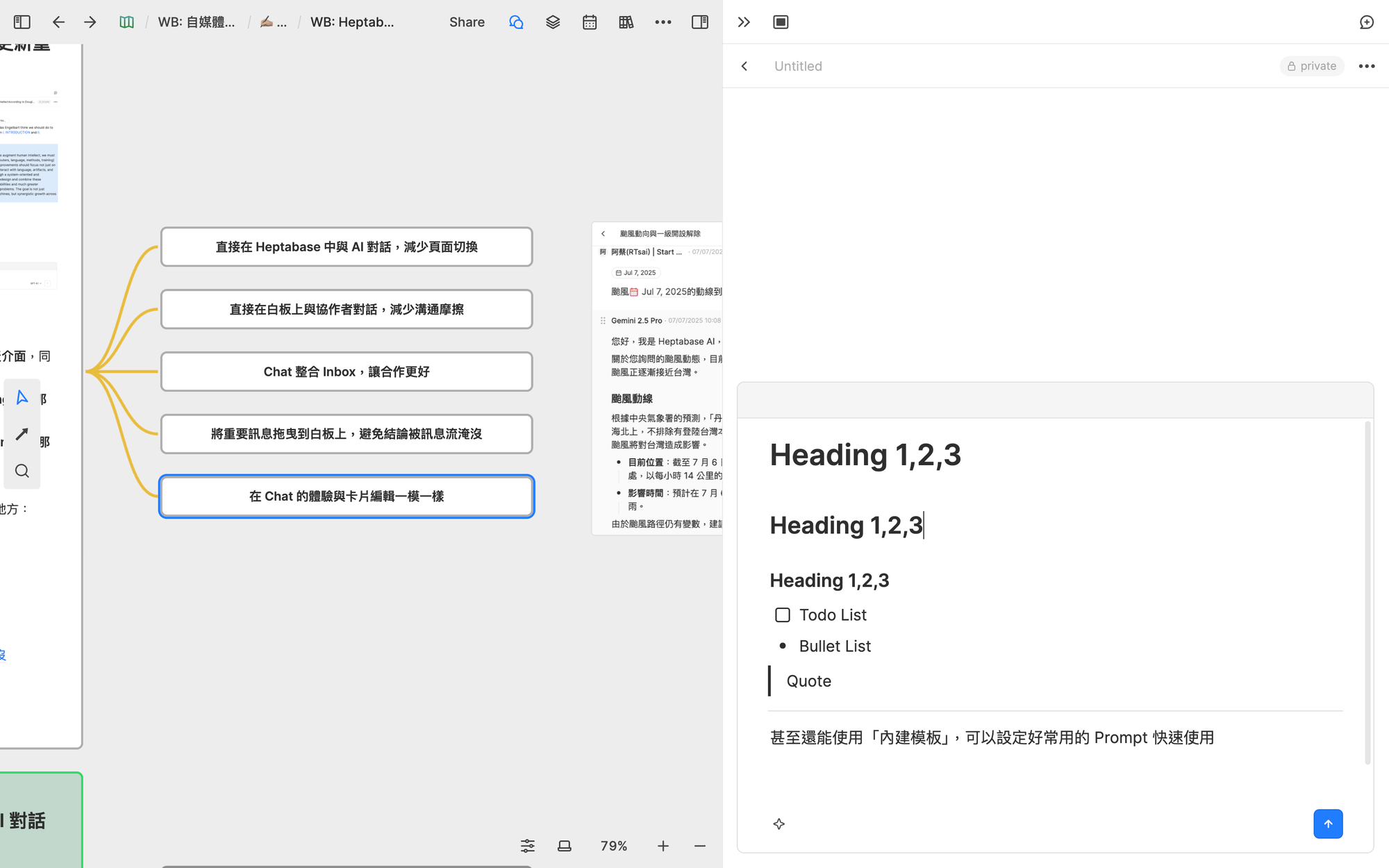Toggle the left sidebar panel icon
The width and height of the screenshot is (1389, 868).
22,22
